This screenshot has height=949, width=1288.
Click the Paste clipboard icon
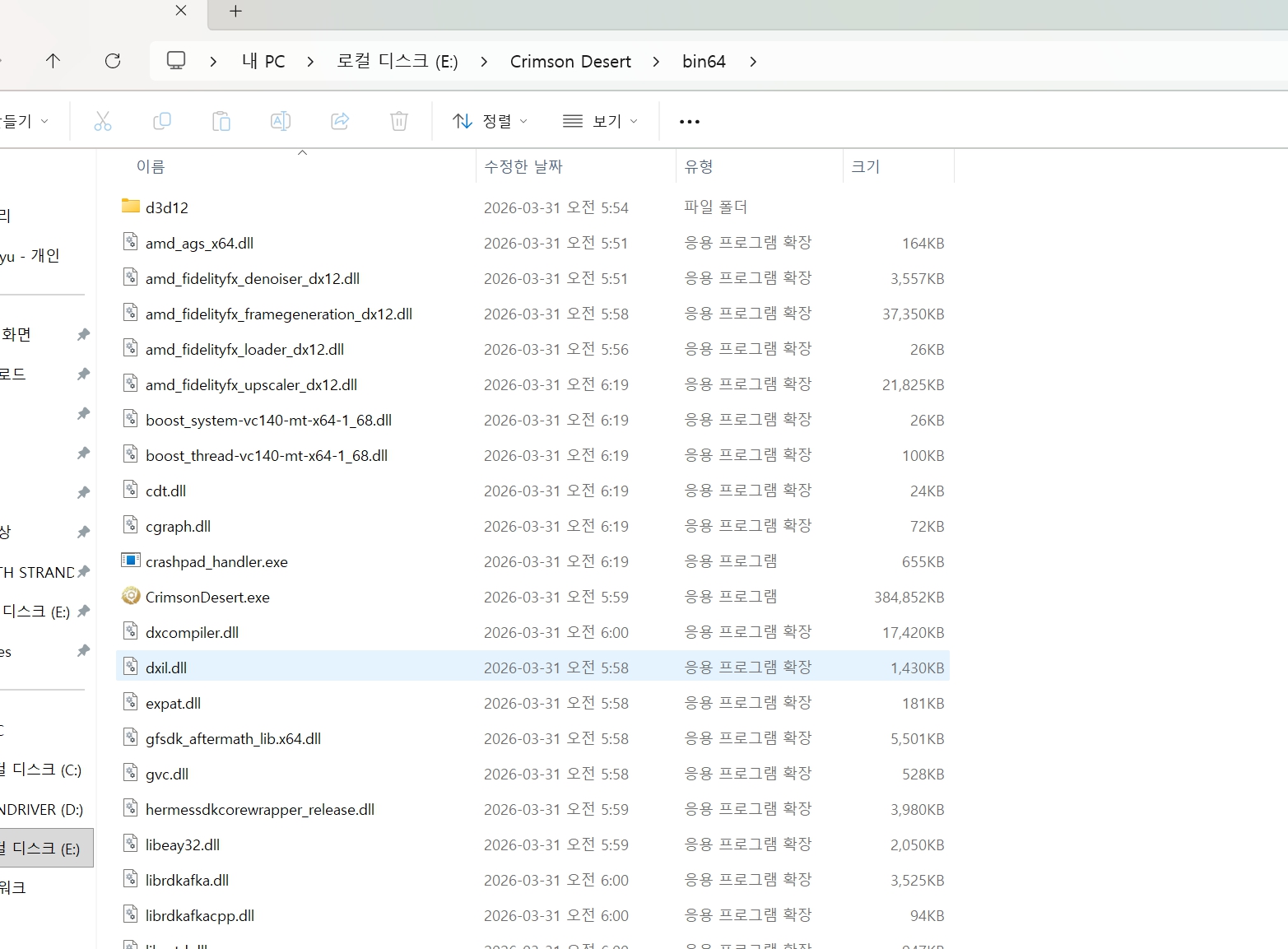(x=221, y=122)
